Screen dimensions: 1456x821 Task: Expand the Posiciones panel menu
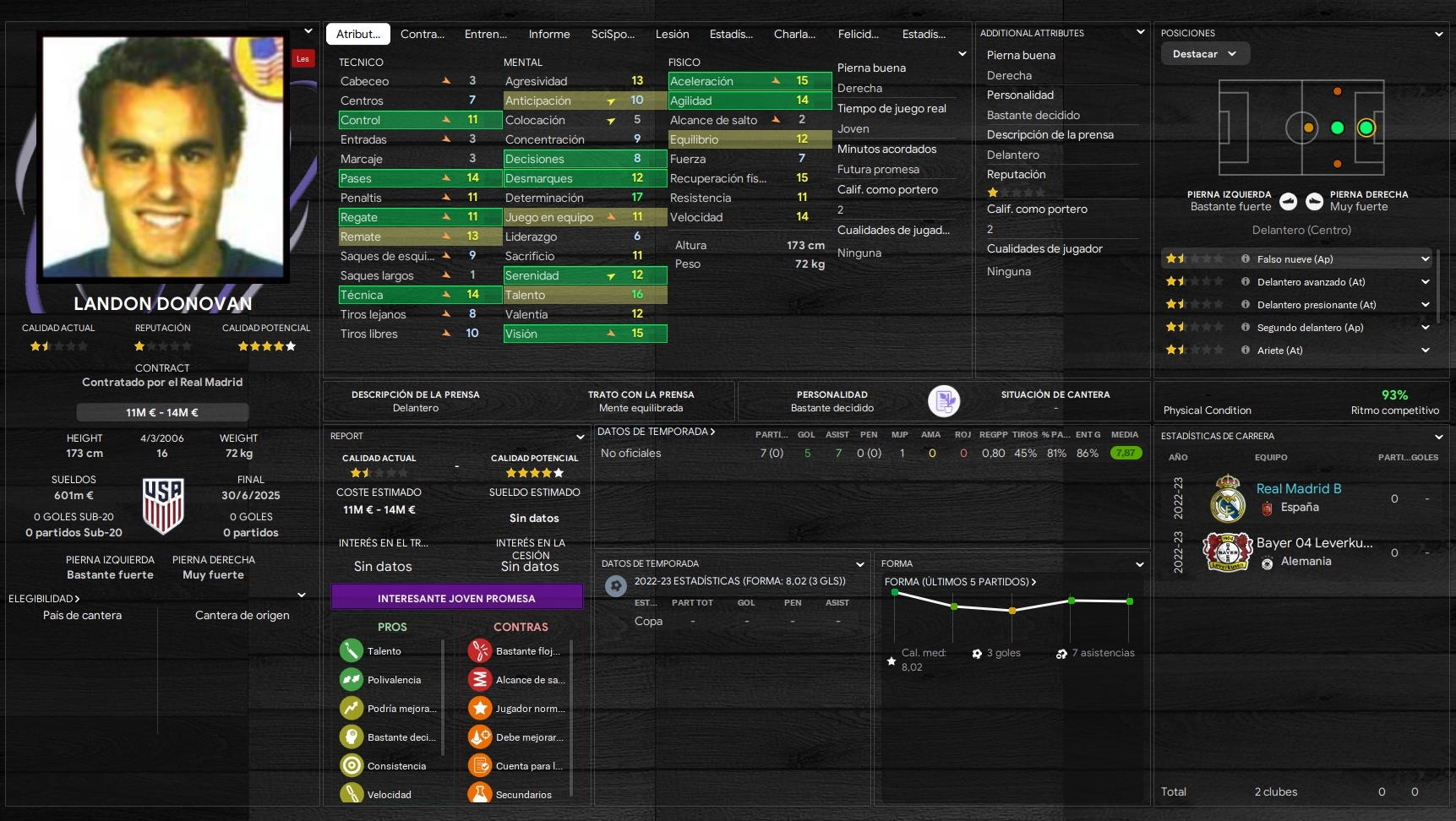coord(1438,34)
